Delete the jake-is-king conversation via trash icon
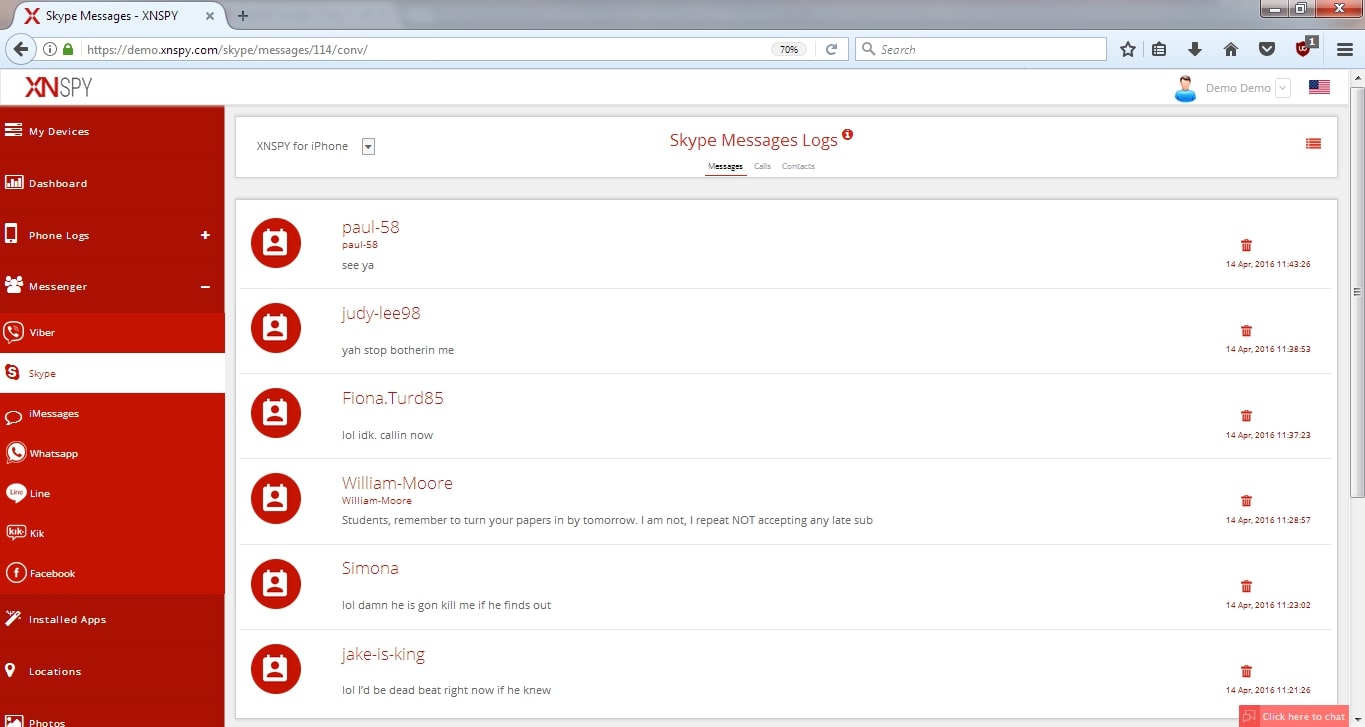 click(1246, 671)
